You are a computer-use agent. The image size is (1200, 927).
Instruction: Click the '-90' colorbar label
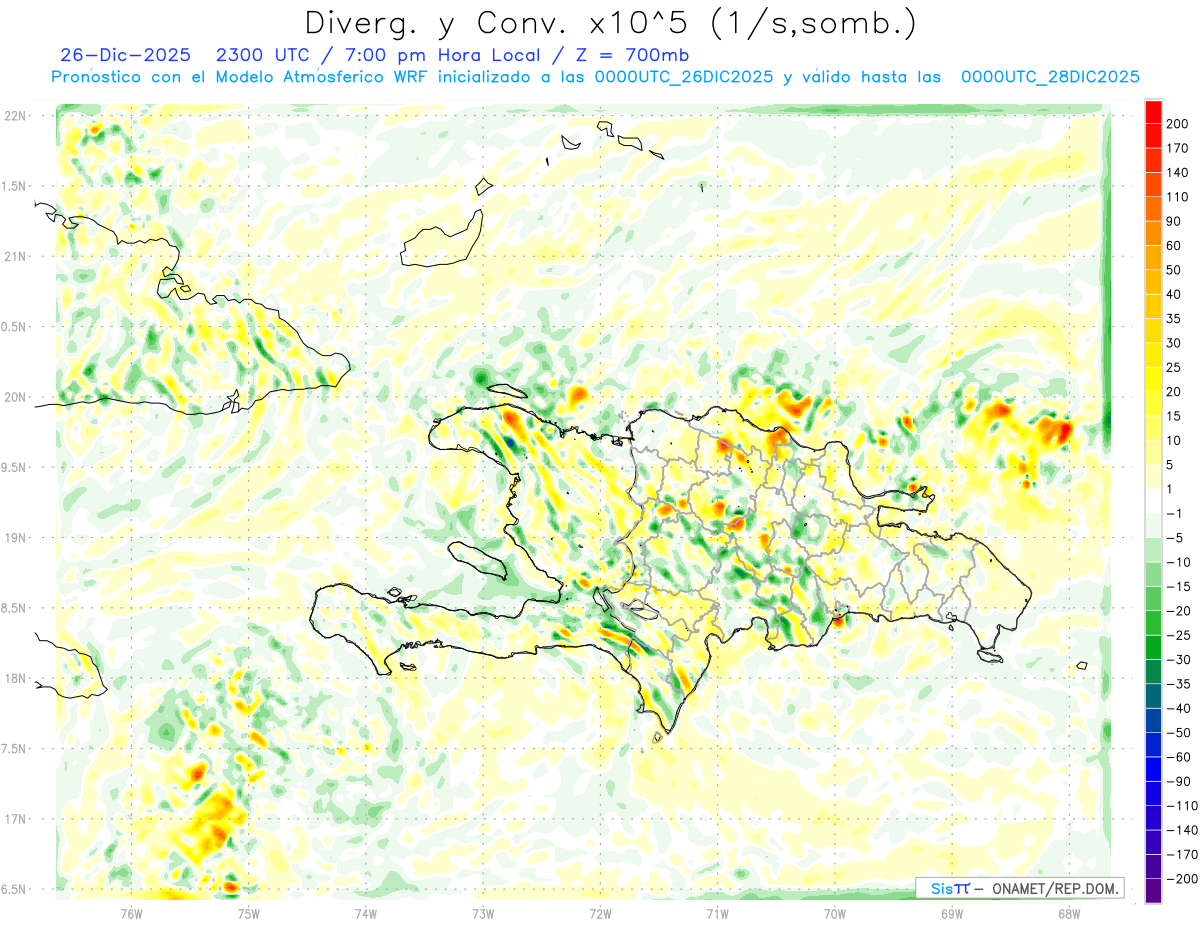coord(1178,781)
